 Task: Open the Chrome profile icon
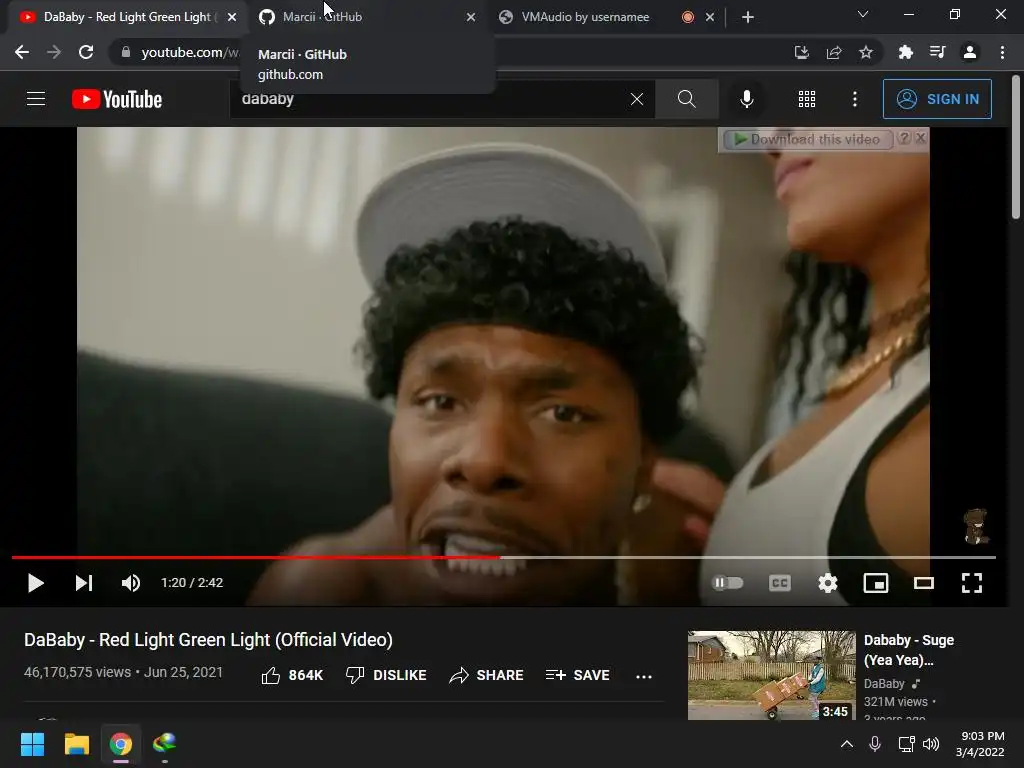[x=970, y=52]
